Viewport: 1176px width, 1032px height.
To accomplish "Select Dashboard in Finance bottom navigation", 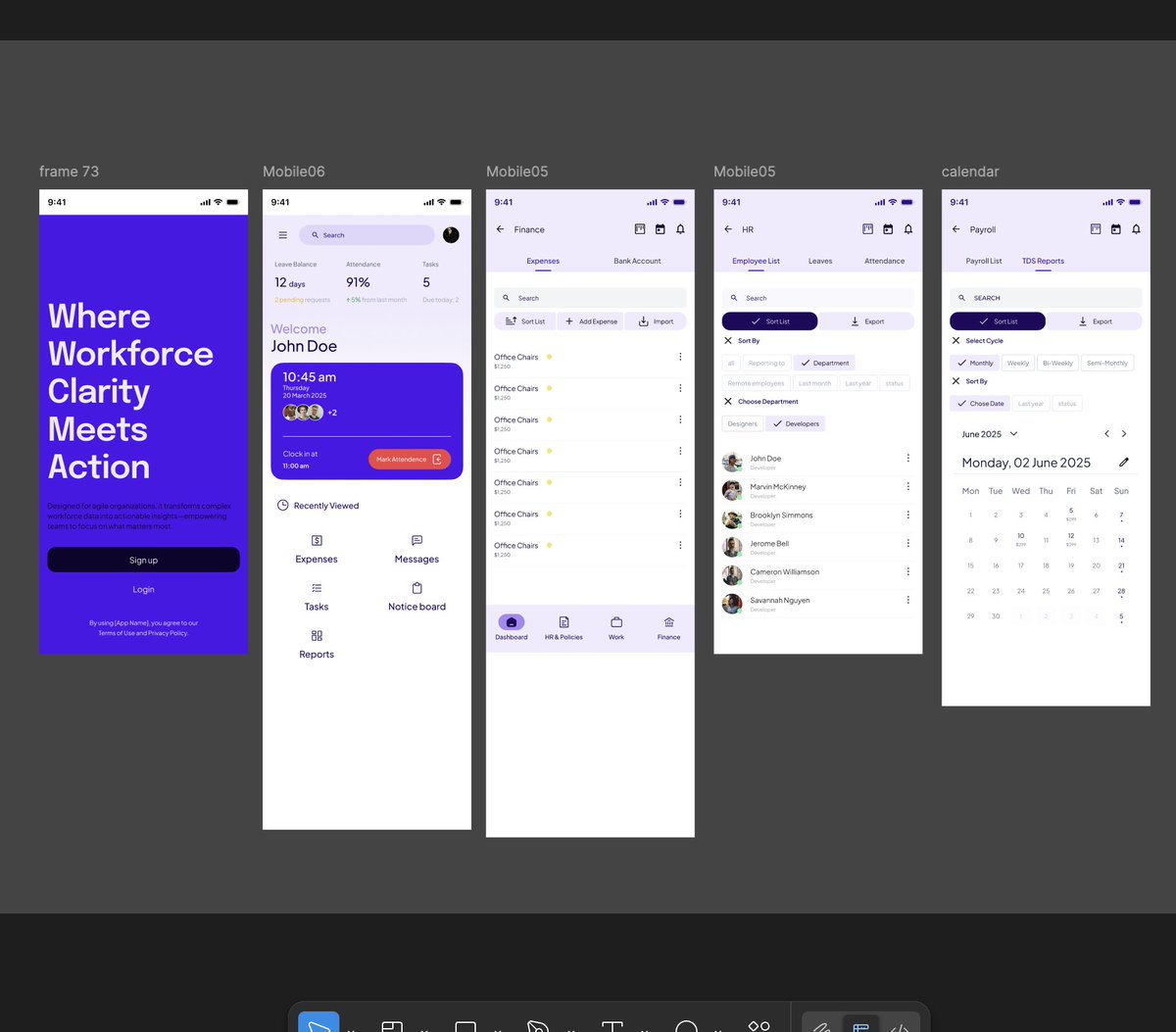I will (x=512, y=627).
